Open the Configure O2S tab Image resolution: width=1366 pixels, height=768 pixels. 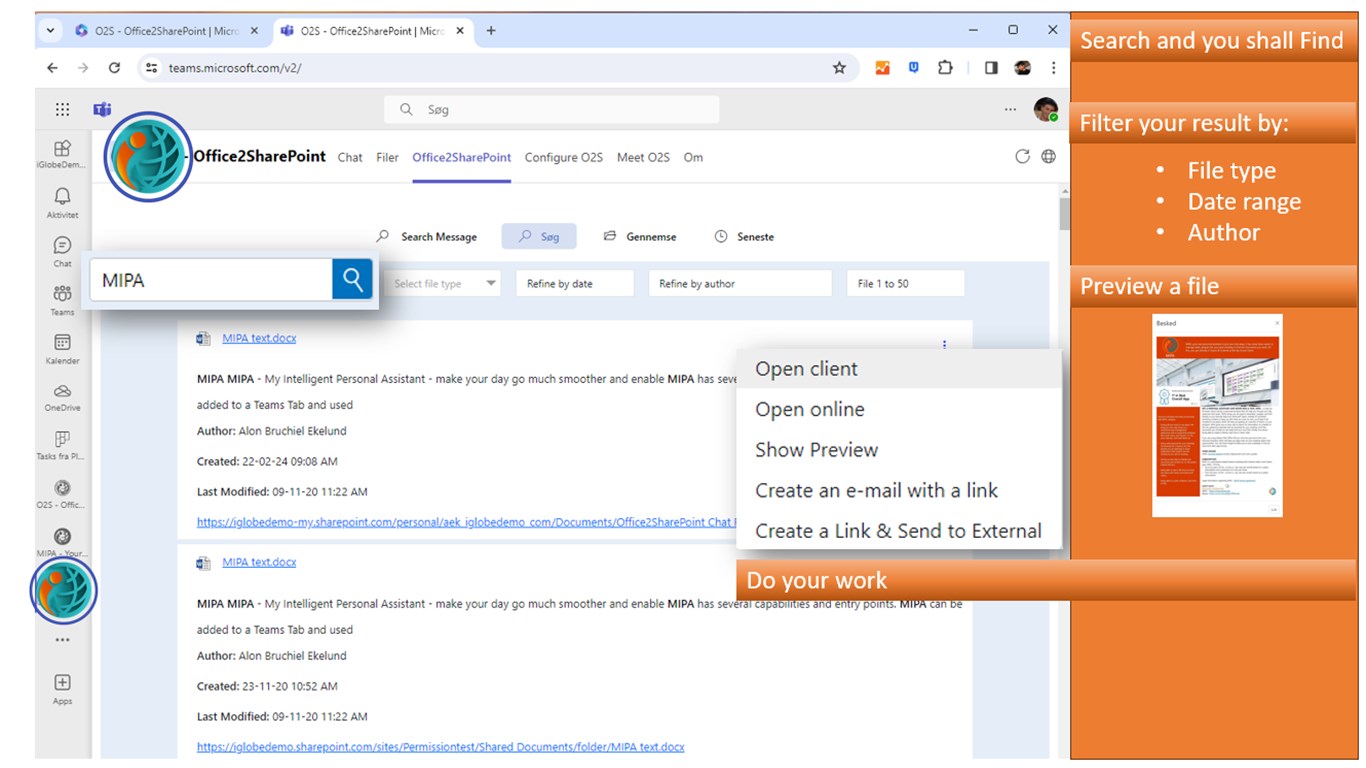coord(564,157)
